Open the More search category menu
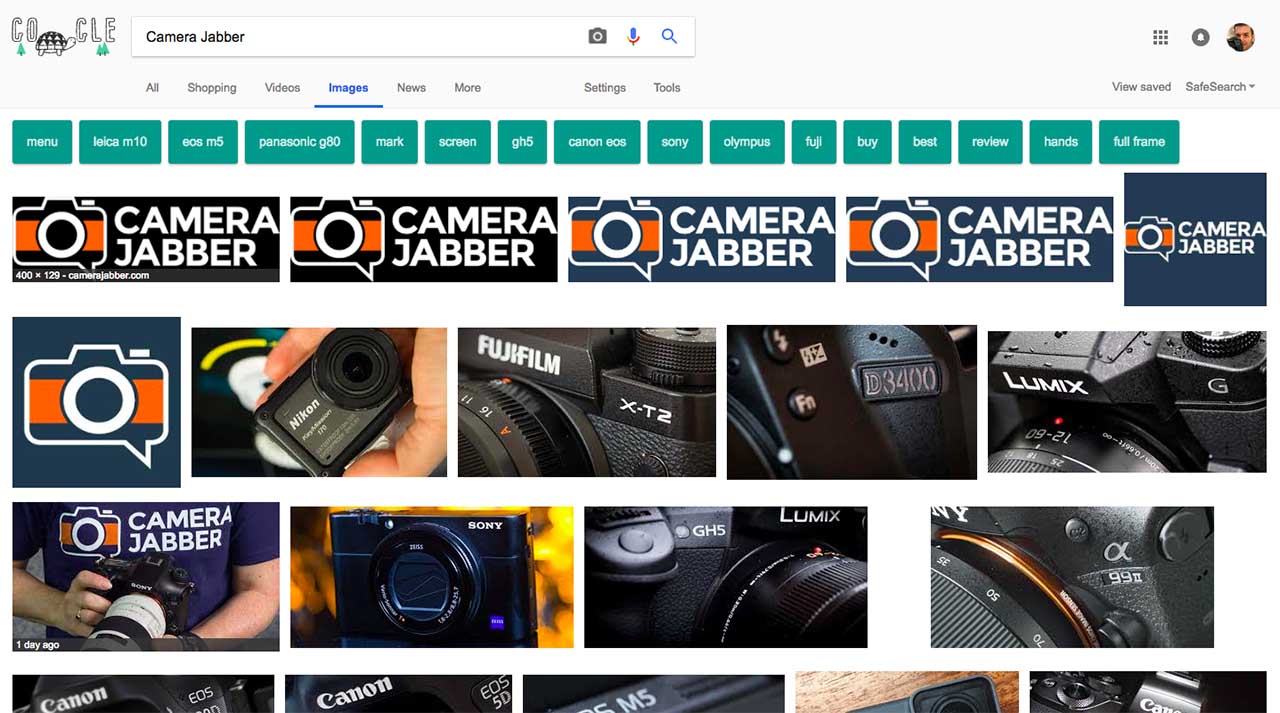Screen dimensions: 1280x713 [x=467, y=88]
